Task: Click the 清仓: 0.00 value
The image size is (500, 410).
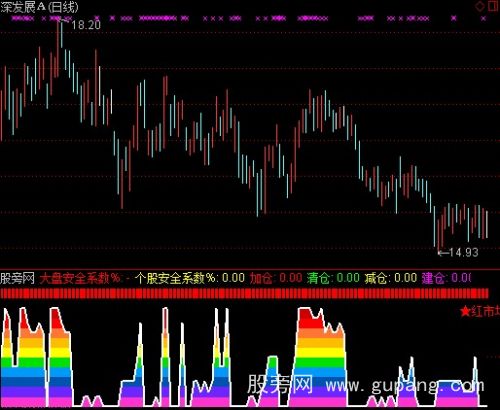Action: [x=333, y=278]
